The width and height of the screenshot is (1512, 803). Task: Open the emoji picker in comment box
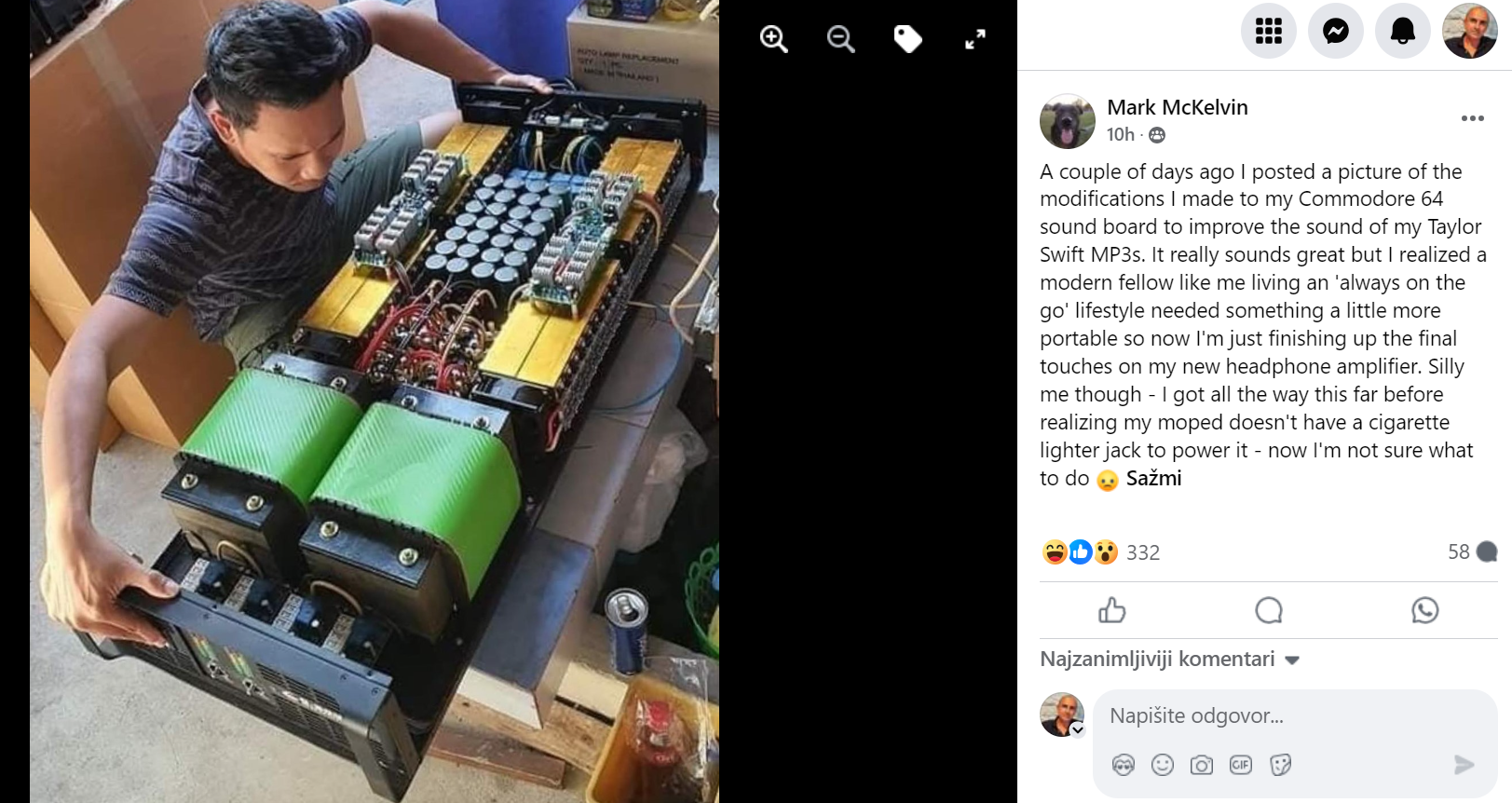point(1163,765)
